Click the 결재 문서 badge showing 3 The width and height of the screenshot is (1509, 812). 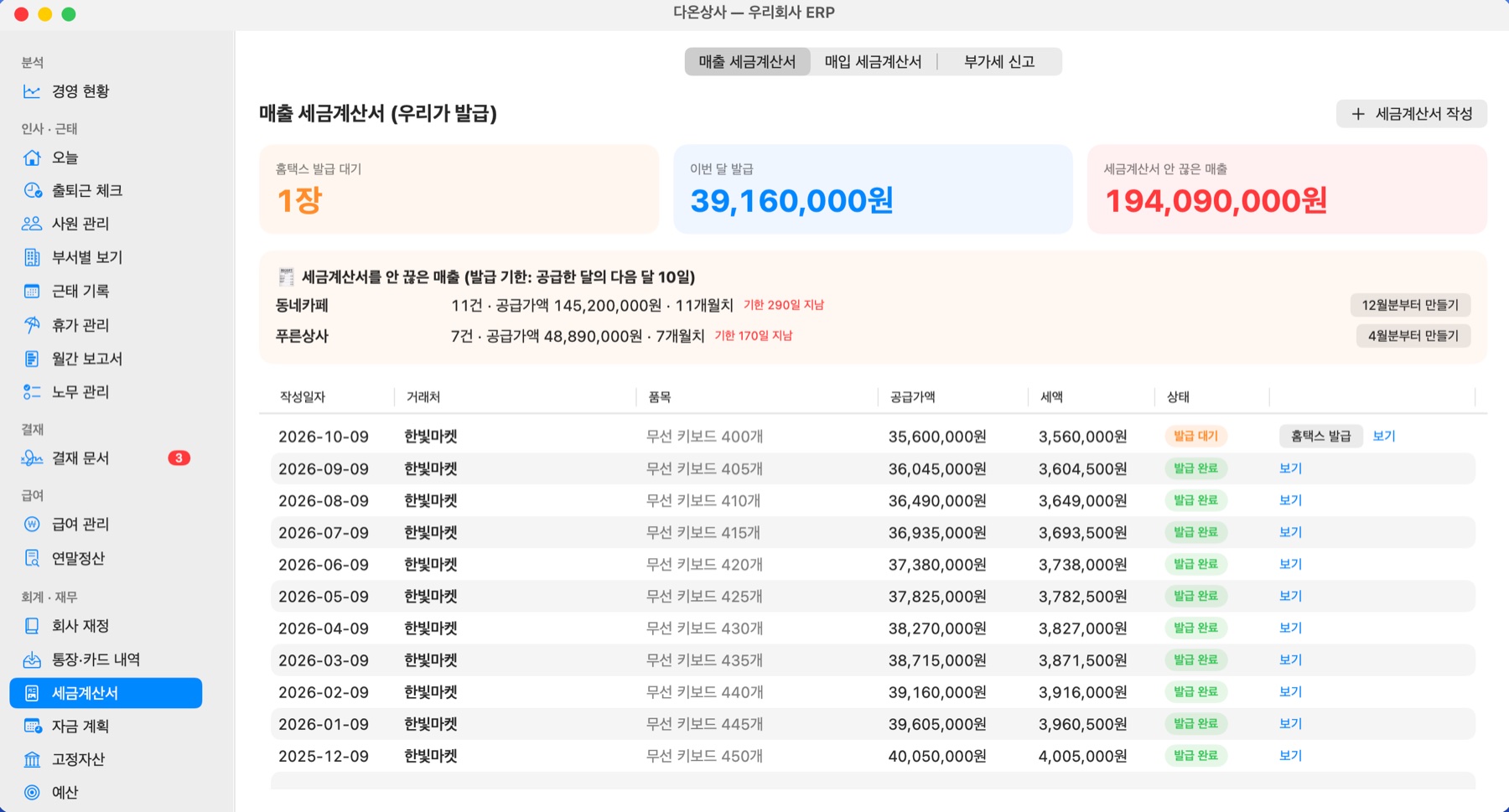tap(179, 458)
